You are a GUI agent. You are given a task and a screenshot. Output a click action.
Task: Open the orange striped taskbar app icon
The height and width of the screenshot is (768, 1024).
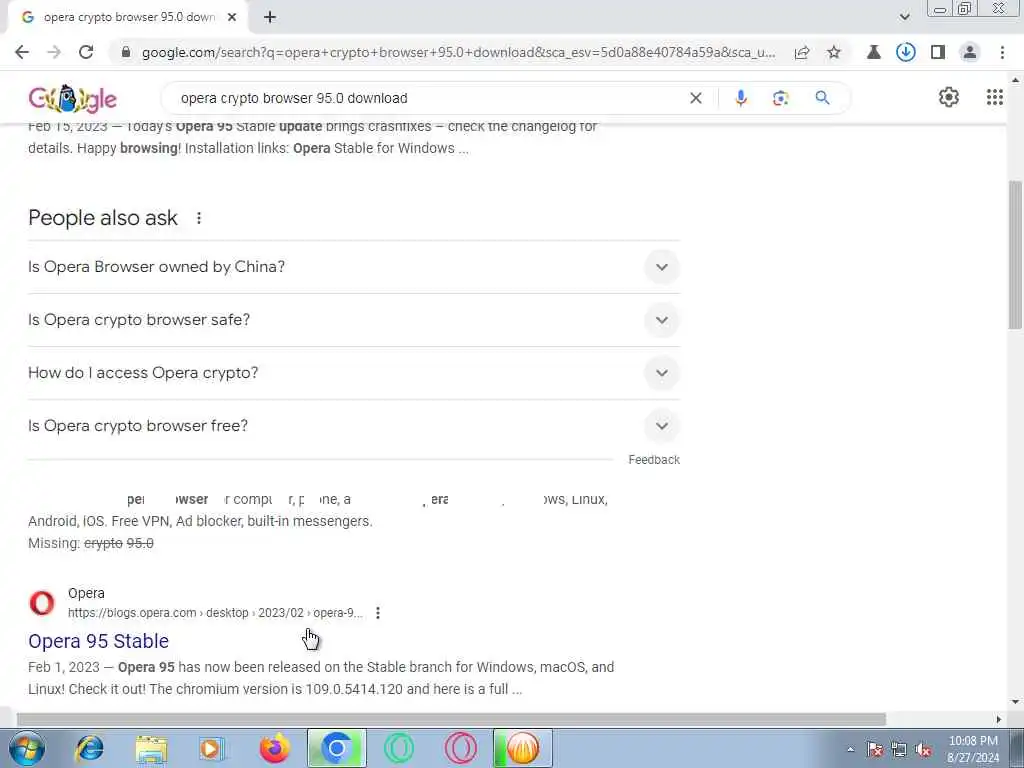tap(522, 748)
